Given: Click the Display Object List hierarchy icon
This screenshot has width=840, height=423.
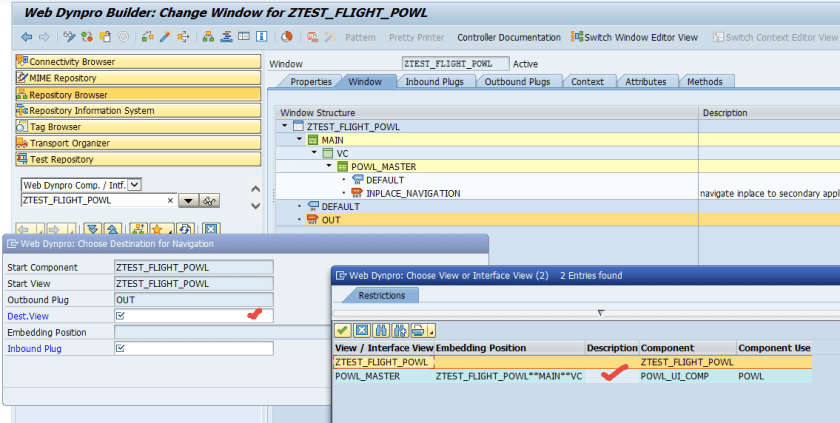Looking at the screenshot, I should tap(208, 37).
